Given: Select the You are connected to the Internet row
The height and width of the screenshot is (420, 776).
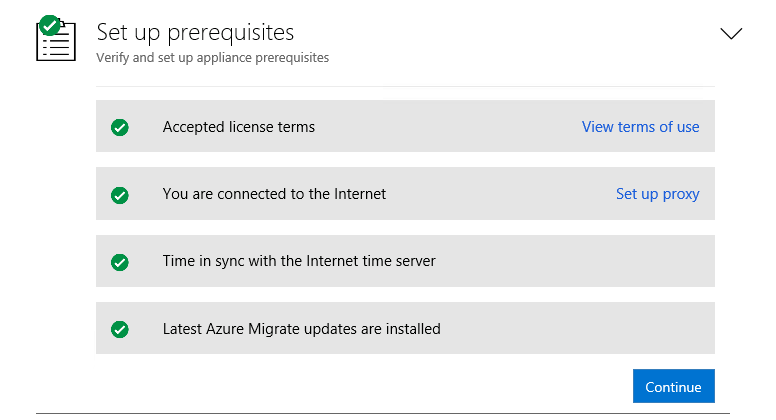Looking at the screenshot, I should [405, 193].
